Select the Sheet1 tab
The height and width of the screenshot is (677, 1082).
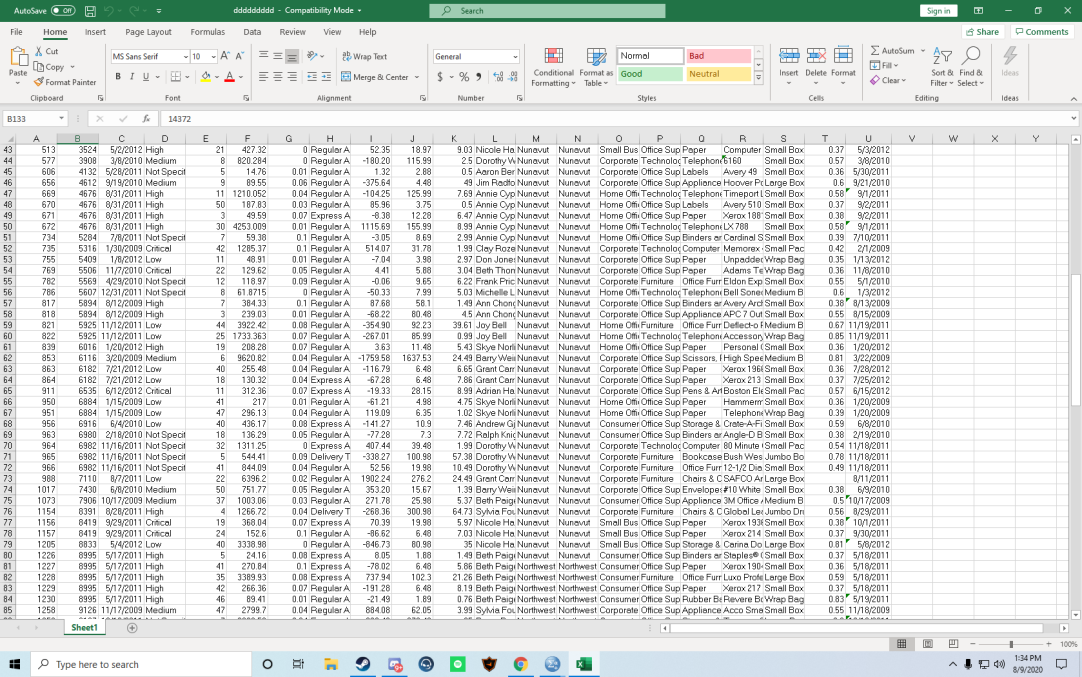click(84, 626)
